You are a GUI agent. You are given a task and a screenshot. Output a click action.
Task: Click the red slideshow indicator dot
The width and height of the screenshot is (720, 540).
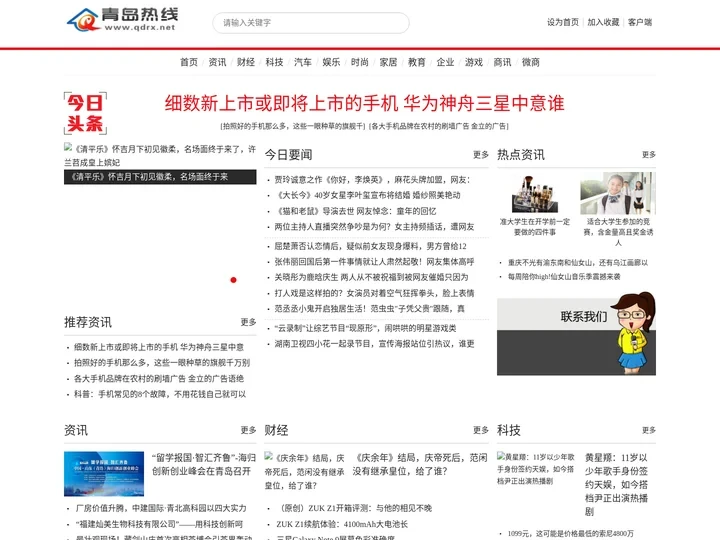click(233, 280)
